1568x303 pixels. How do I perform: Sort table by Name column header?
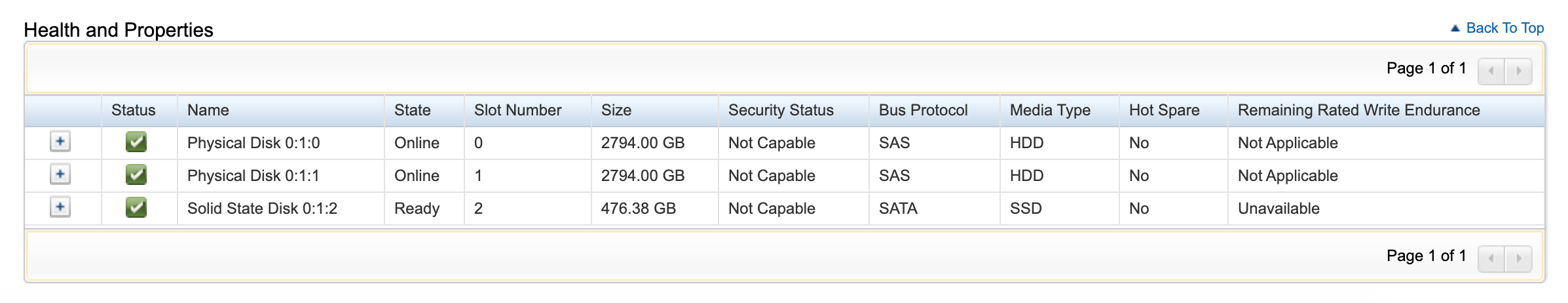tap(208, 110)
